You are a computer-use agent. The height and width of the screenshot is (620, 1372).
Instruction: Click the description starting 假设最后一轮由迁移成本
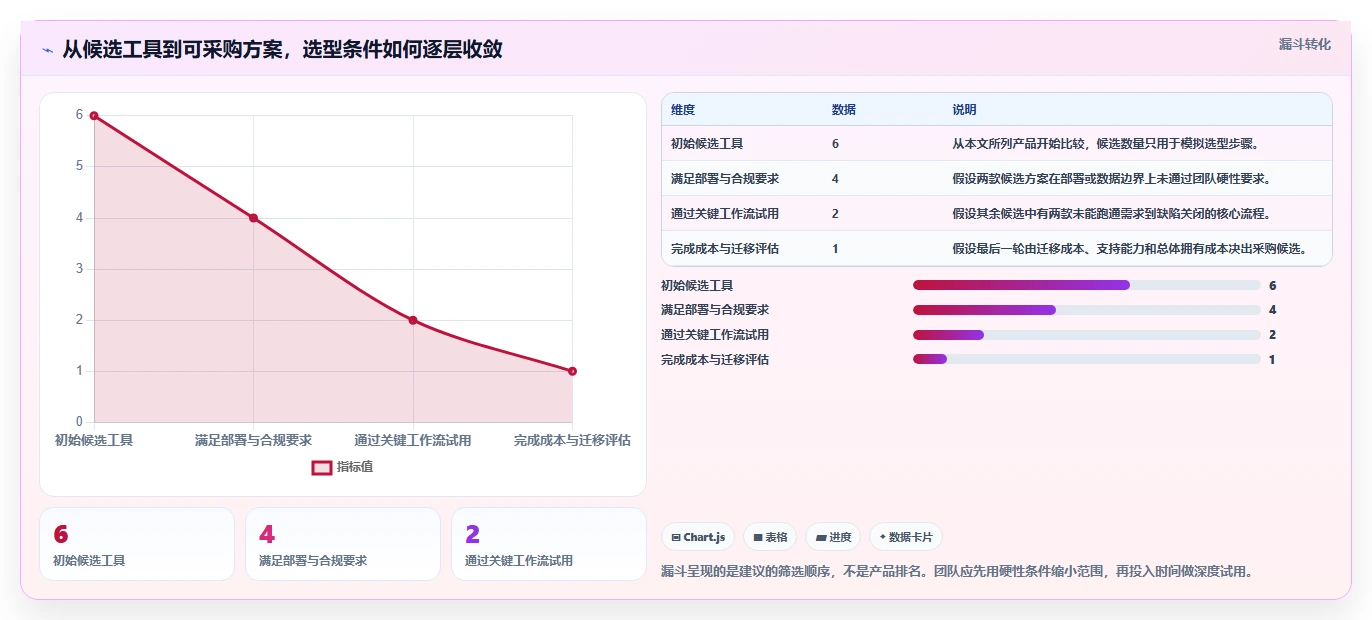1130,249
